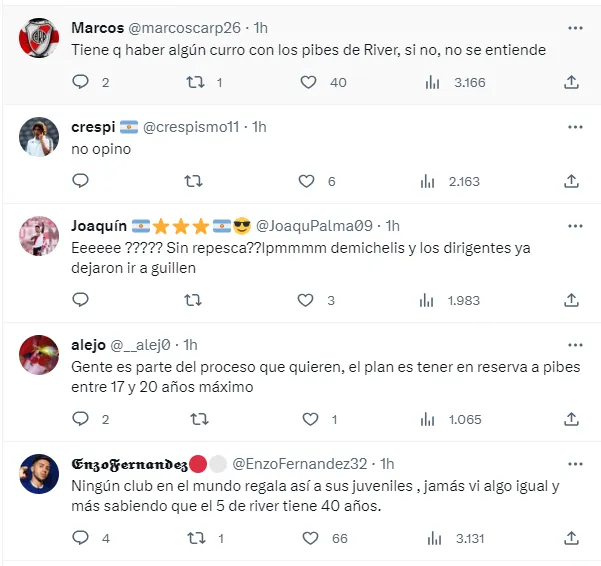The width and height of the screenshot is (601, 566).
Task: Retweet EnzoFernandez's tweet about juveniles
Action: point(196,538)
